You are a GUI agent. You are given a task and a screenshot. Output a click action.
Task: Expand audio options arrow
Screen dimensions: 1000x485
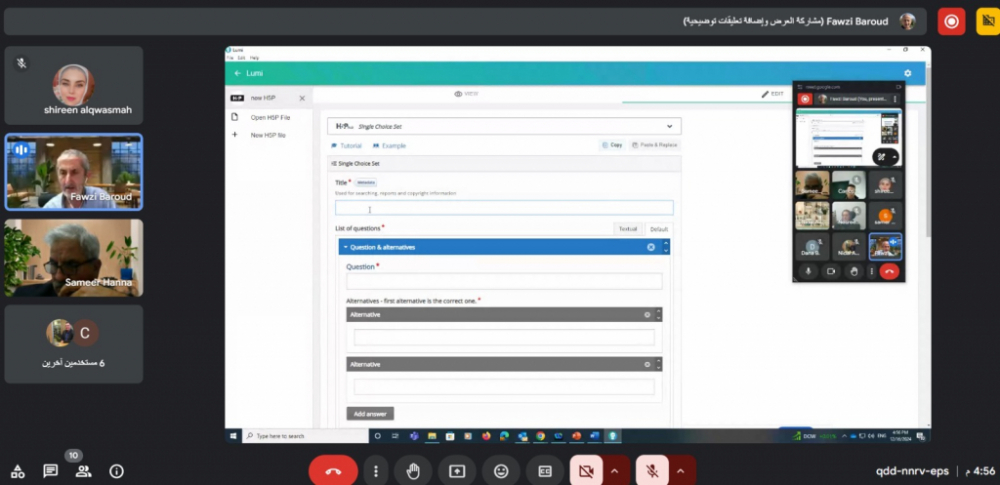pos(680,471)
